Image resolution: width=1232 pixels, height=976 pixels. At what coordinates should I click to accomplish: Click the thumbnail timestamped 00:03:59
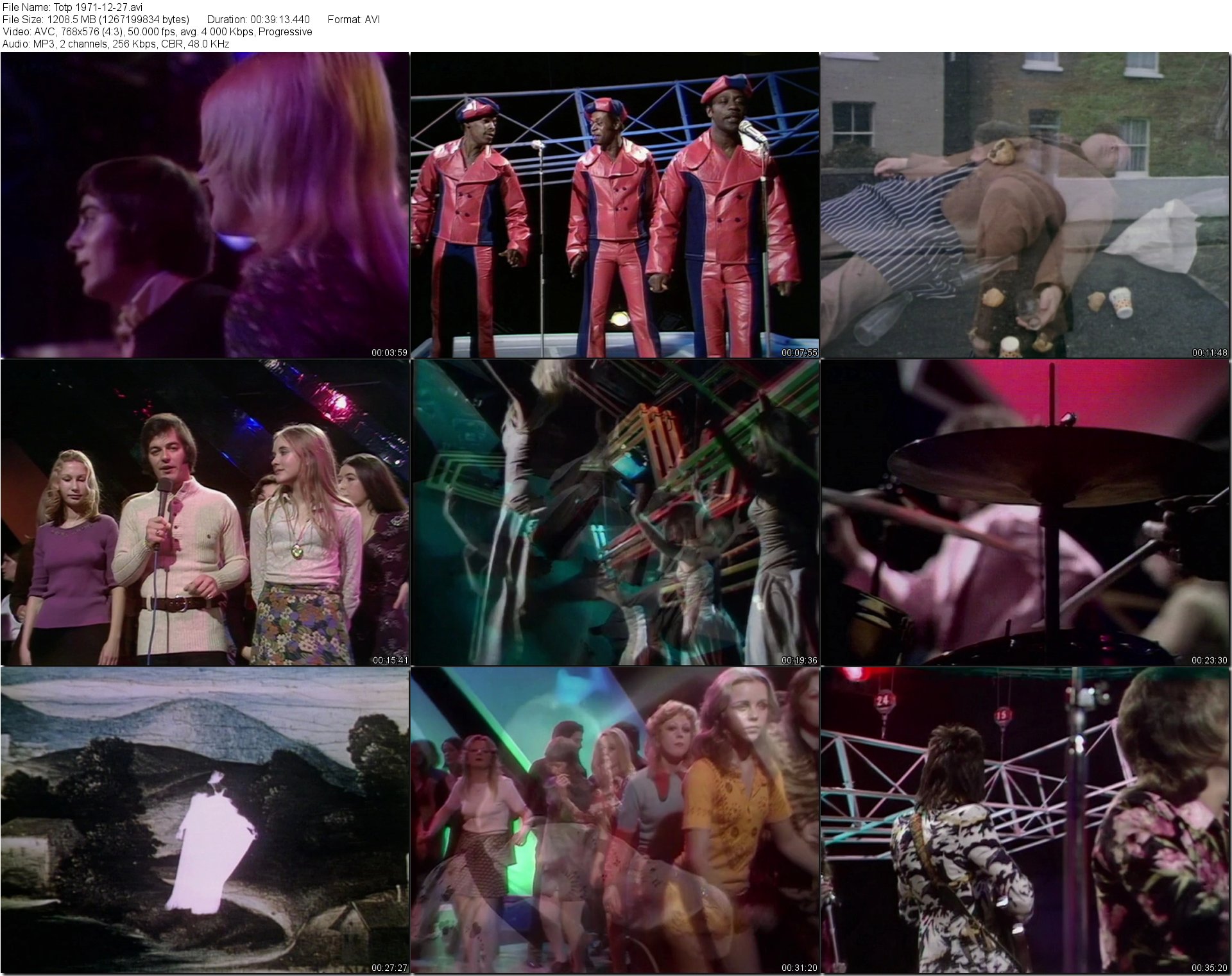(205, 205)
